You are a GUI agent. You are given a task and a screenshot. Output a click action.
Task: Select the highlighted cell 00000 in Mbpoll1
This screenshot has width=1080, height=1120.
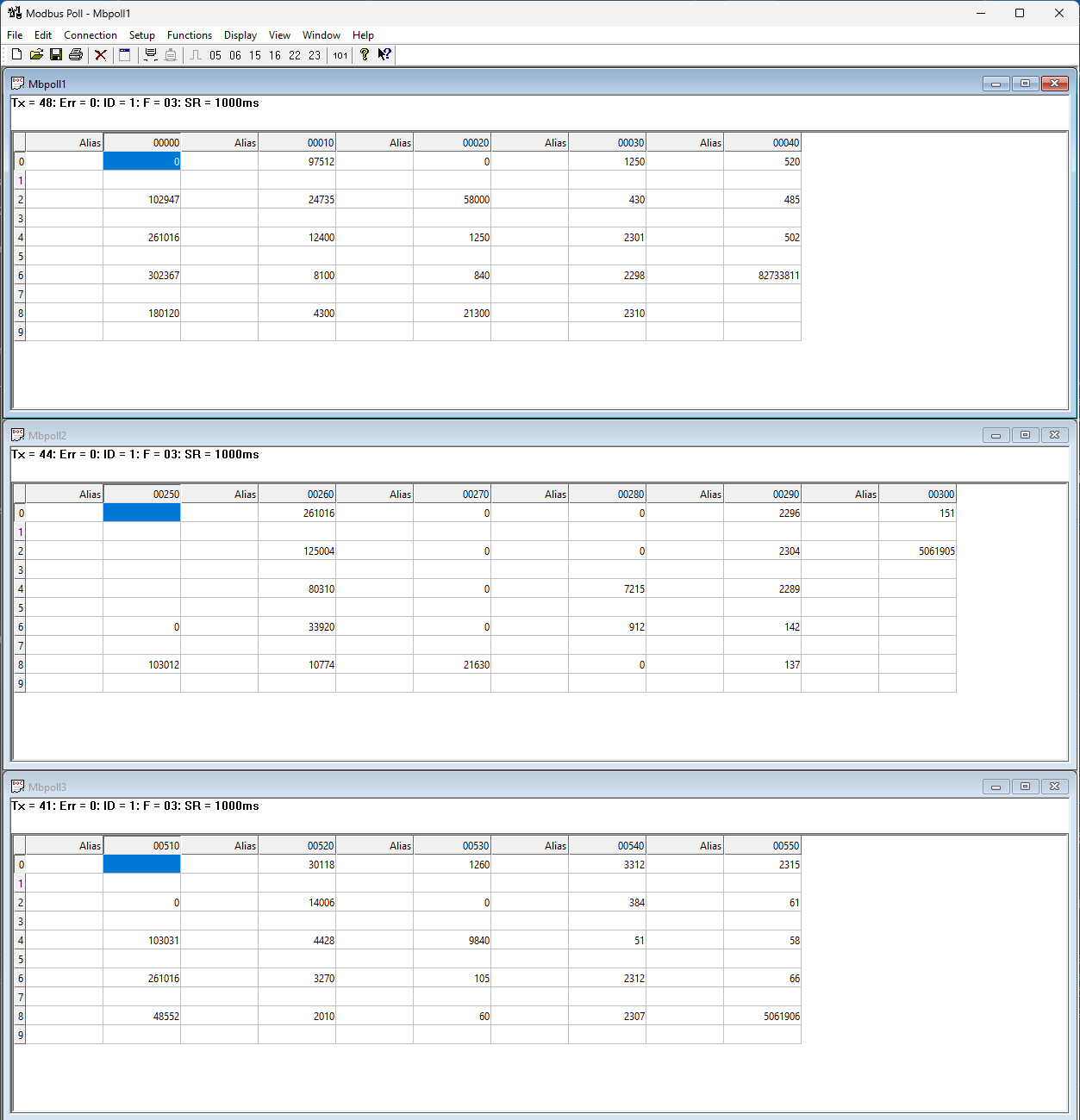pos(142,161)
